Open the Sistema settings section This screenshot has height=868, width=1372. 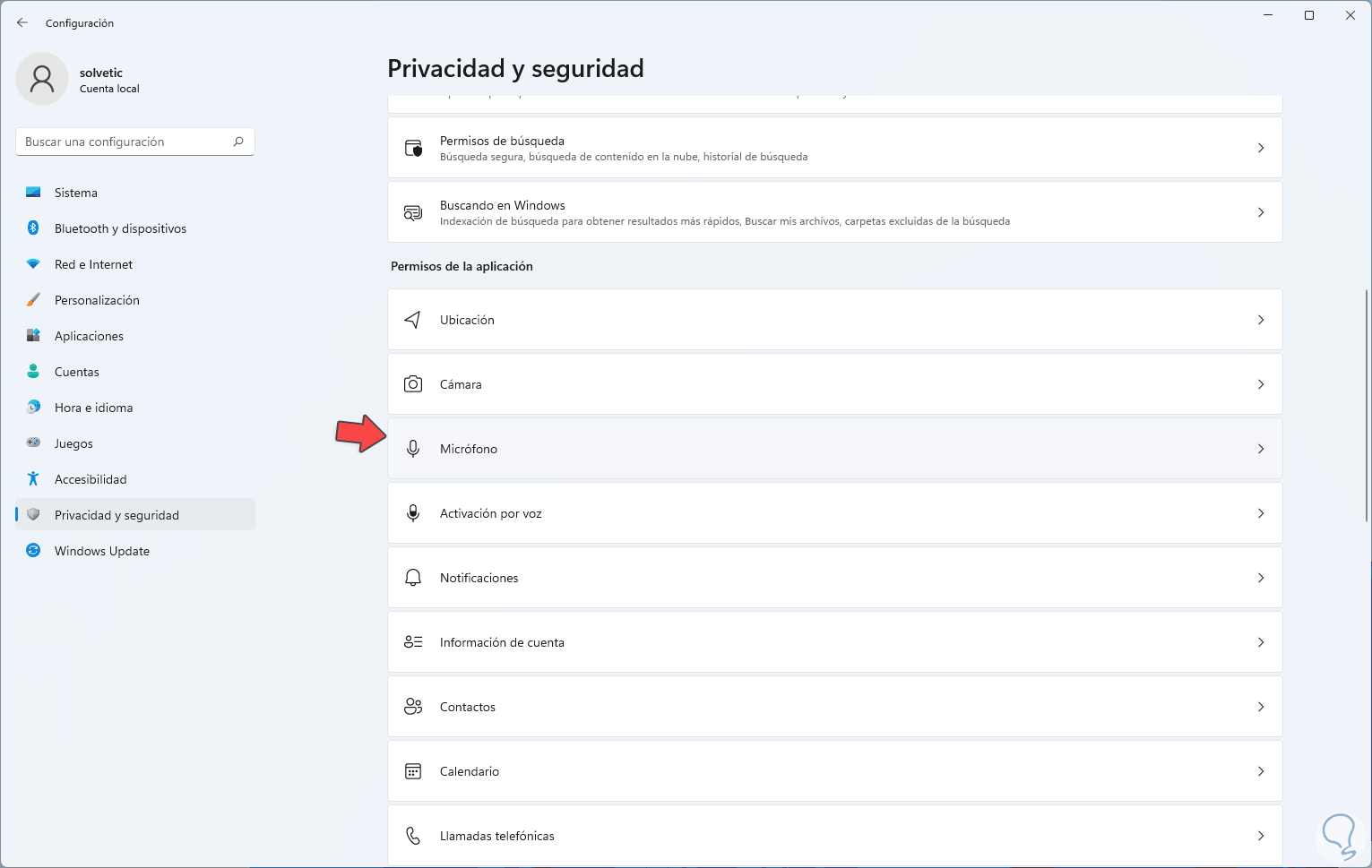point(76,193)
